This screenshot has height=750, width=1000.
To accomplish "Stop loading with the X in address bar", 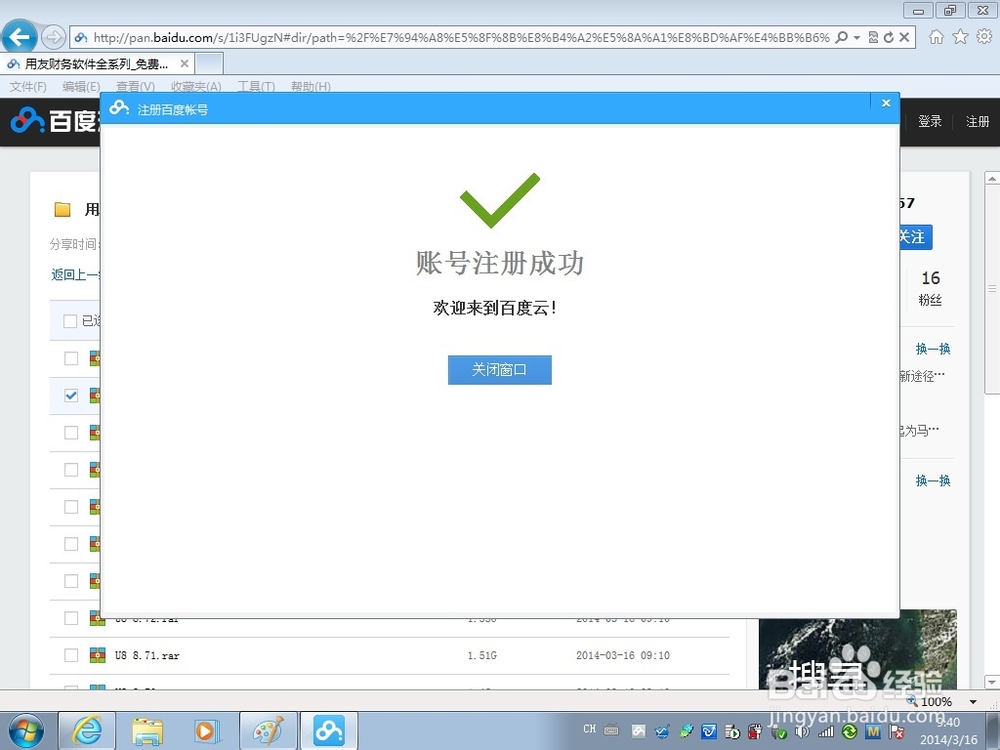I will (904, 38).
